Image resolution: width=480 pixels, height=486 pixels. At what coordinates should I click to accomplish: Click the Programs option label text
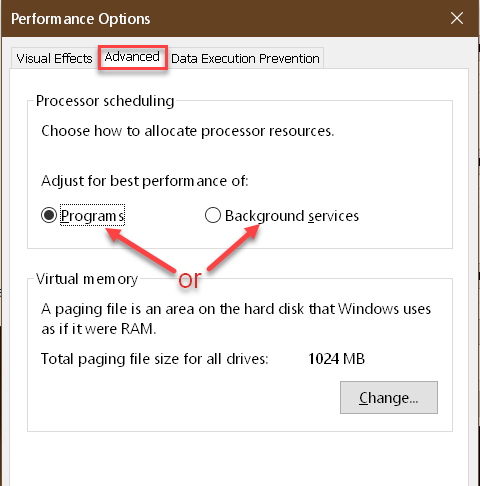(93, 216)
